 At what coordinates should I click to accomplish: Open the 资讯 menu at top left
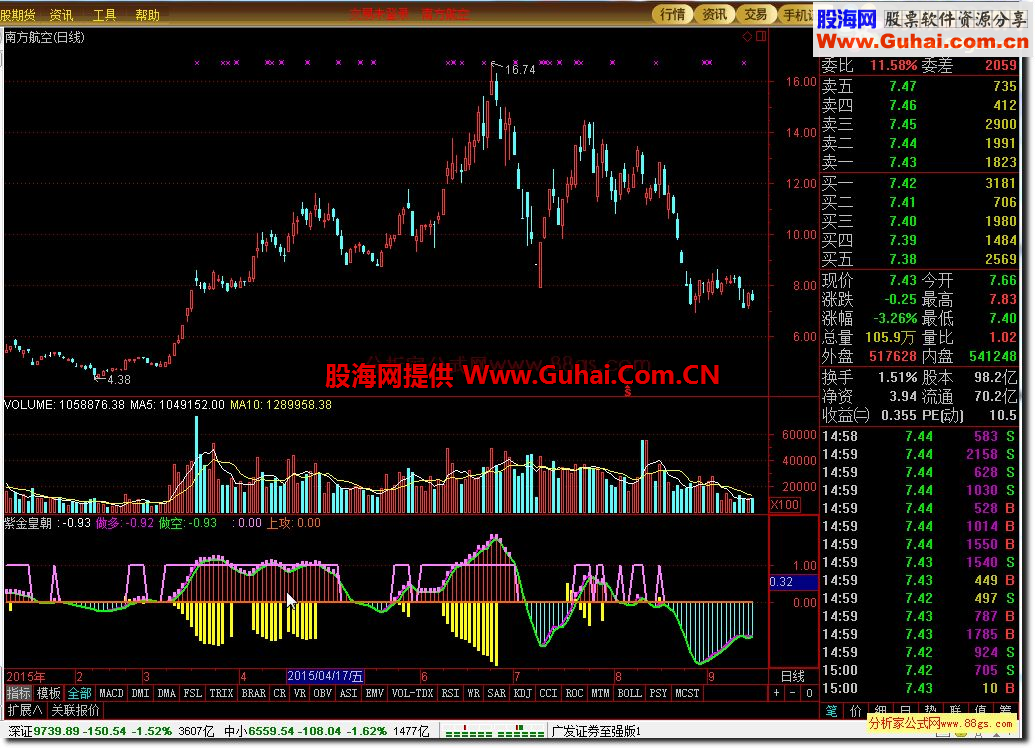(61, 15)
